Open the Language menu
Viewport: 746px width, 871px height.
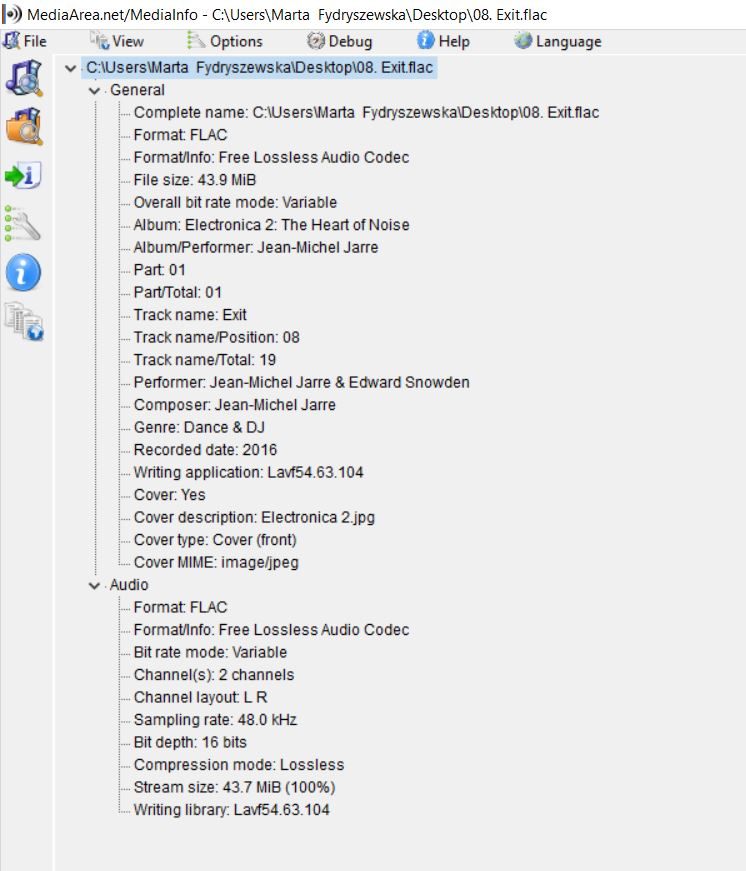click(568, 42)
